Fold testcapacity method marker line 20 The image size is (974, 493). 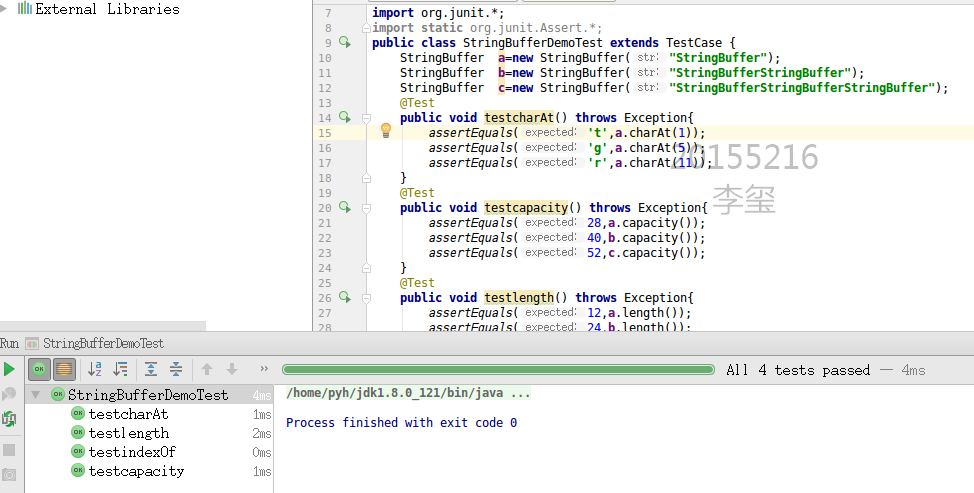pos(366,208)
